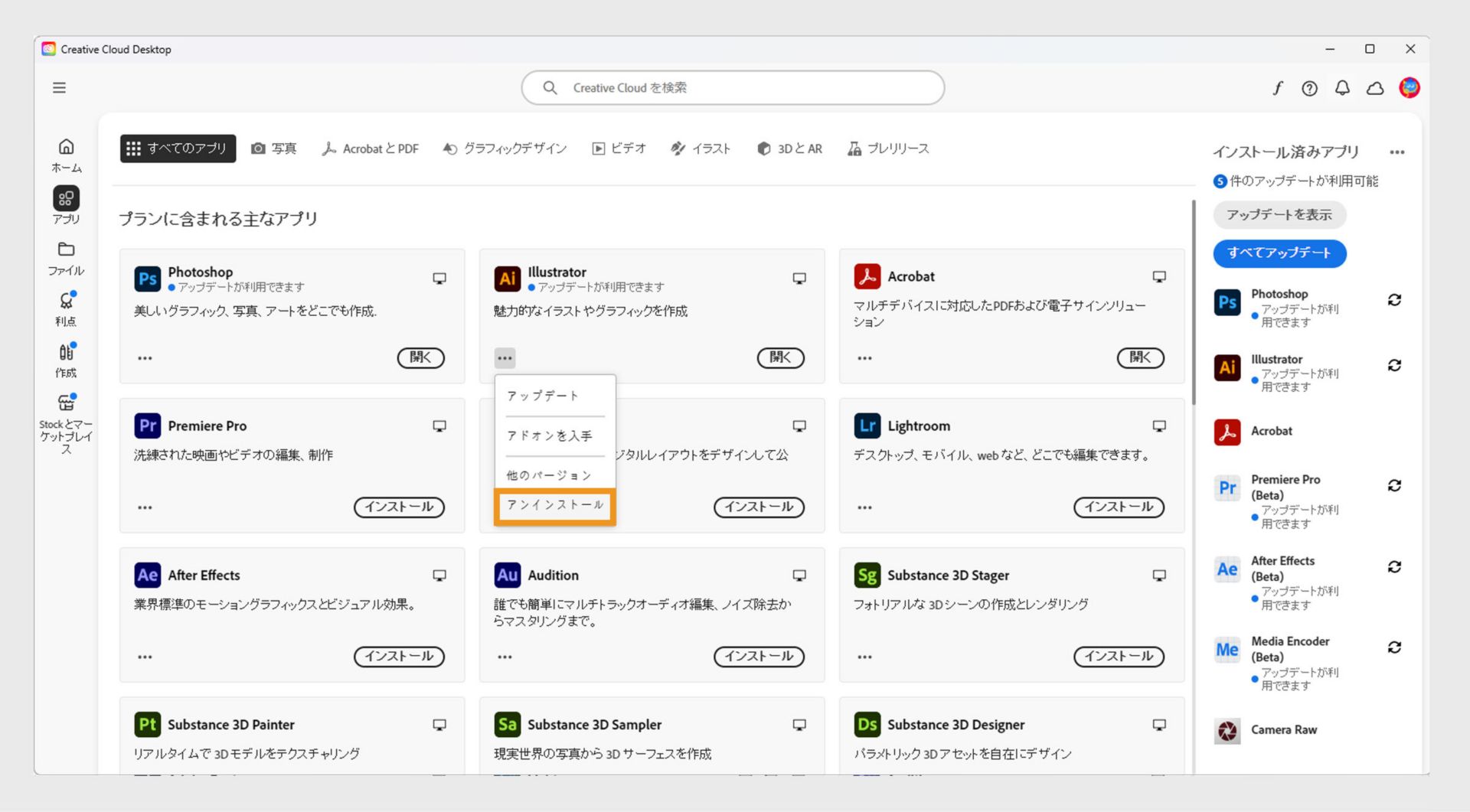
Task: Open more options on Acrobat card
Action: pos(864,358)
